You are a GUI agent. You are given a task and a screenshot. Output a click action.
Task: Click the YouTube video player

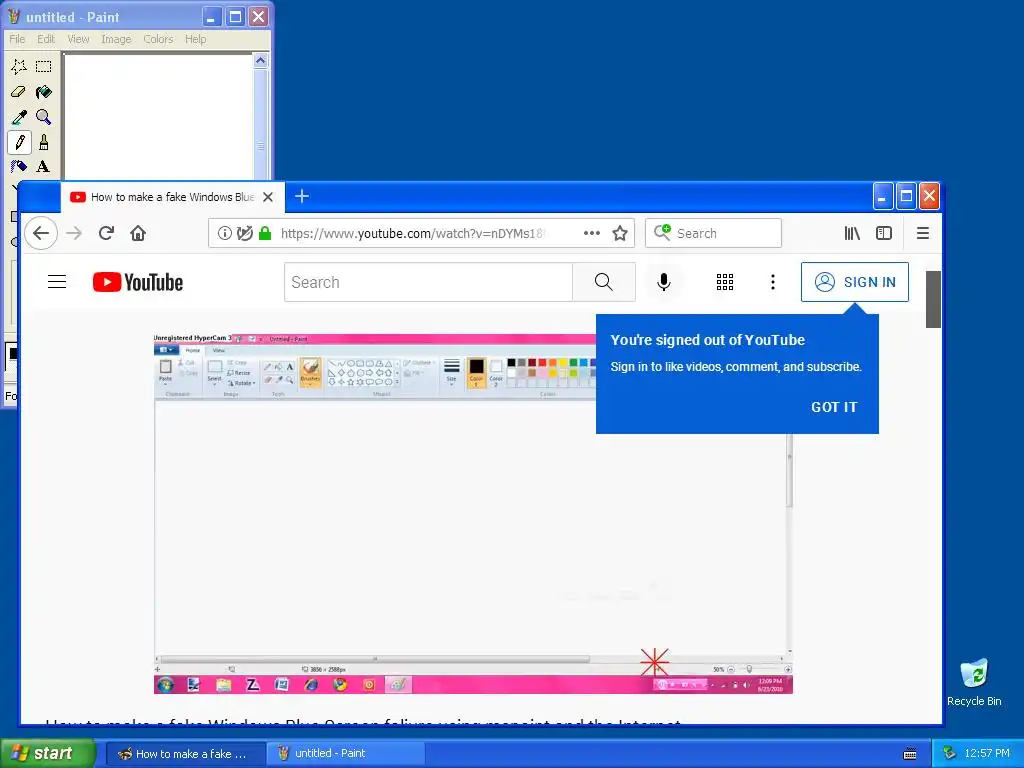click(473, 514)
